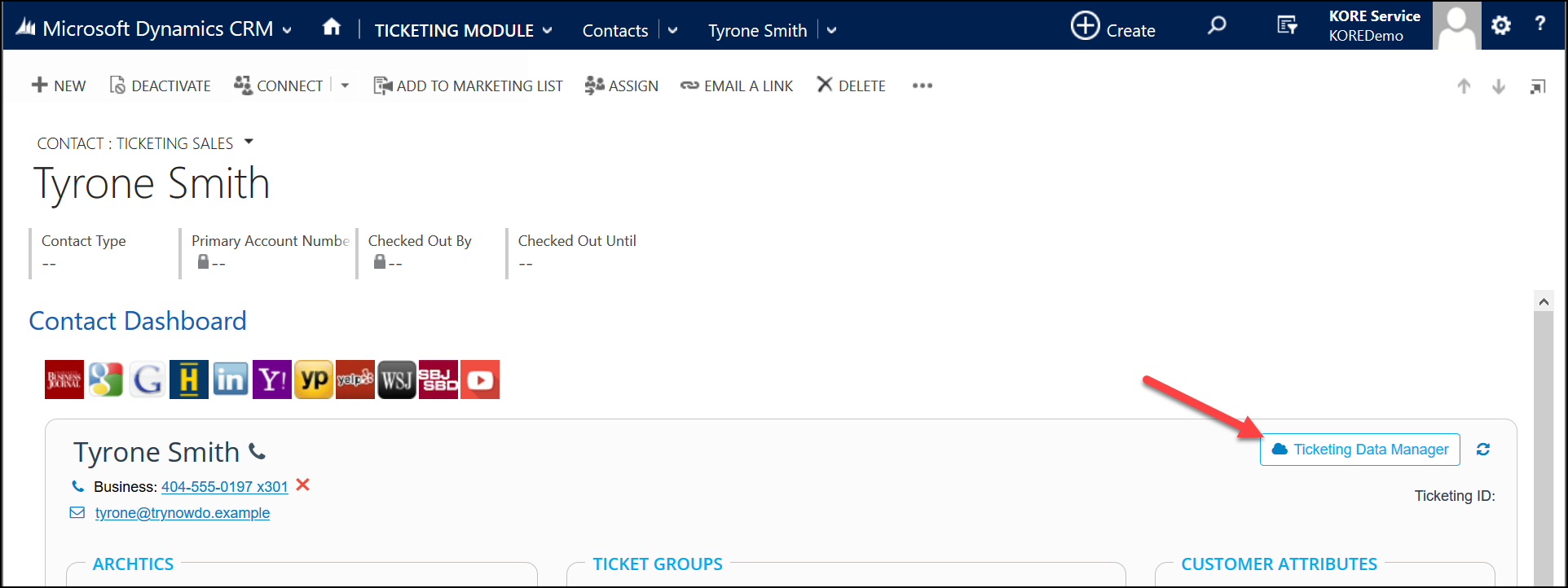Open Contacts in the navbar

pyautogui.click(x=615, y=30)
